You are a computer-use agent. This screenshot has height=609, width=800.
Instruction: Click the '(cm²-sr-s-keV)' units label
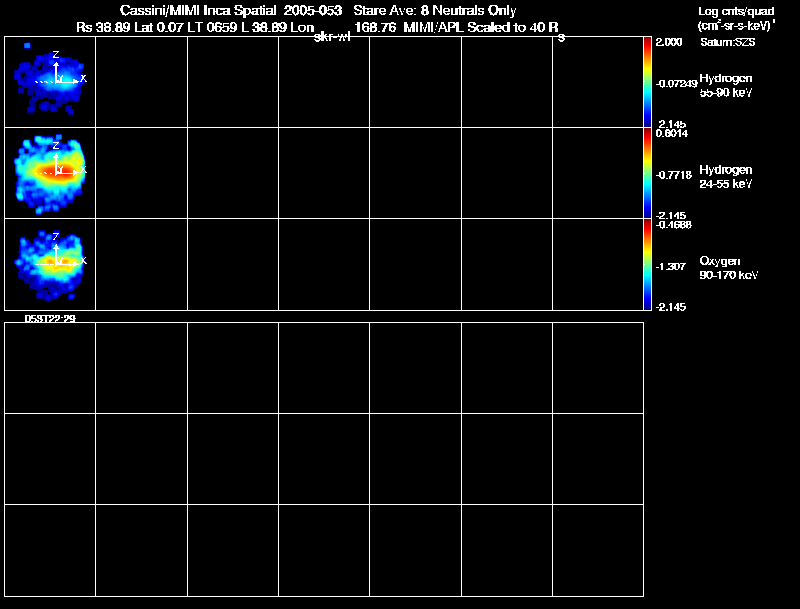pos(736,26)
